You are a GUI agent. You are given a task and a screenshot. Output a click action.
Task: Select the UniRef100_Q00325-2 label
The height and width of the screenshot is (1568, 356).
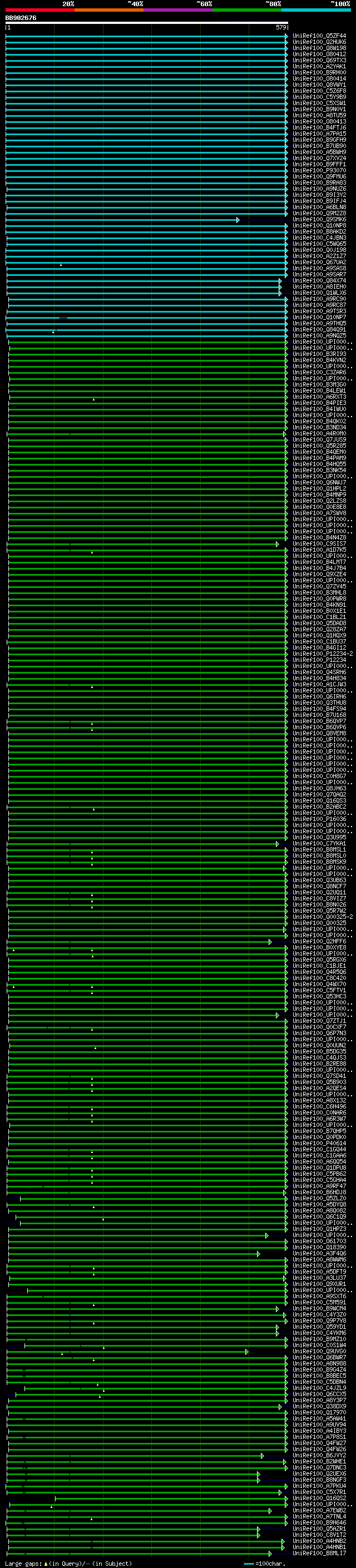[x=323, y=917]
